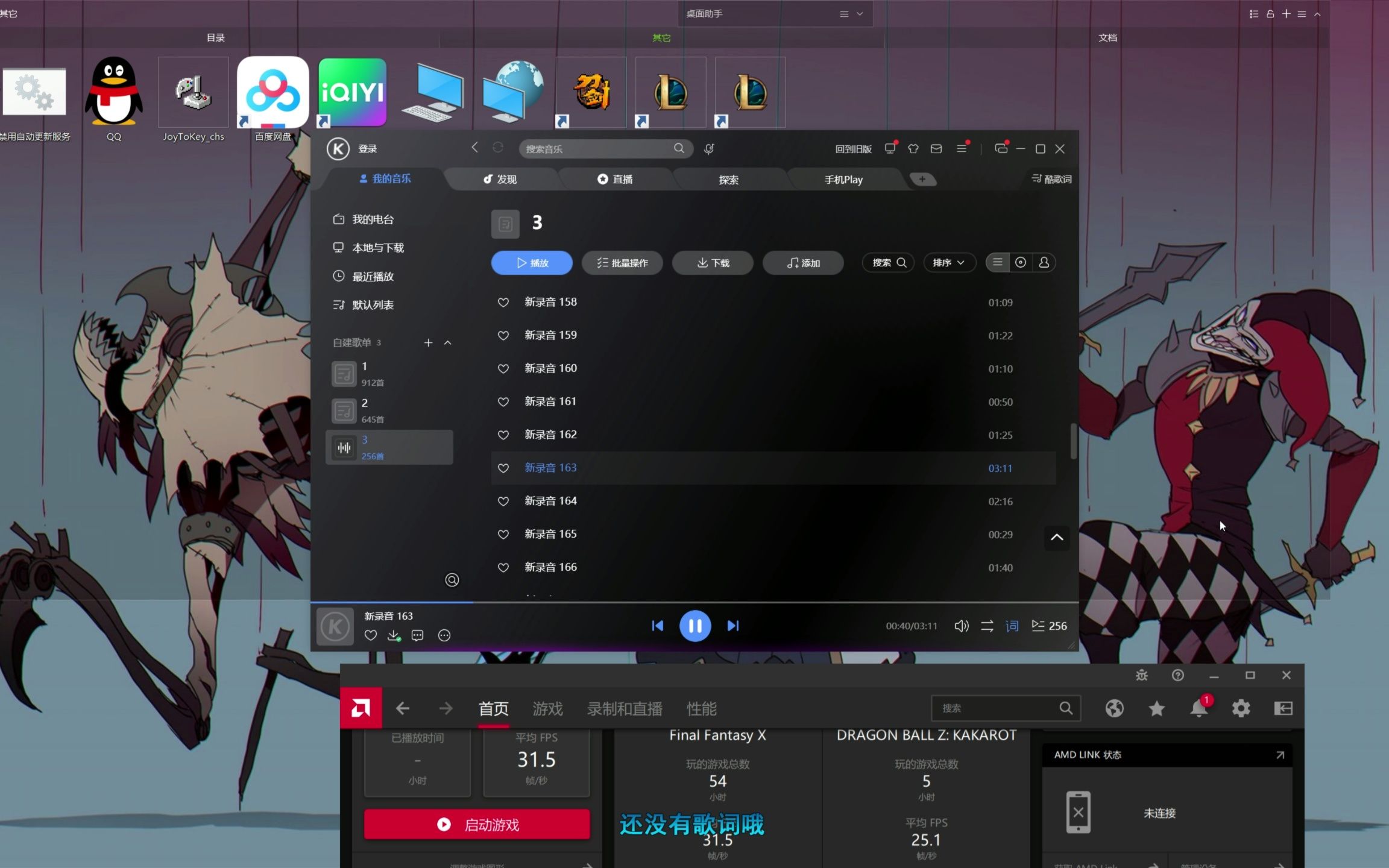Open the 手机Play tab
Image resolution: width=1389 pixels, height=868 pixels.
tap(843, 180)
